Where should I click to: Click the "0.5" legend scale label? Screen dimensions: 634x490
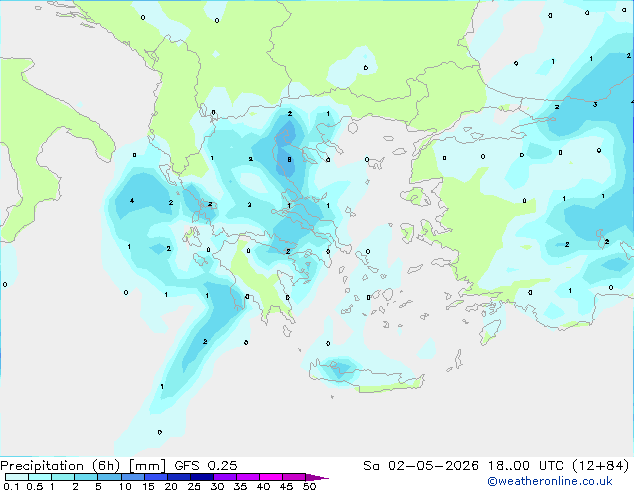pos(34,486)
